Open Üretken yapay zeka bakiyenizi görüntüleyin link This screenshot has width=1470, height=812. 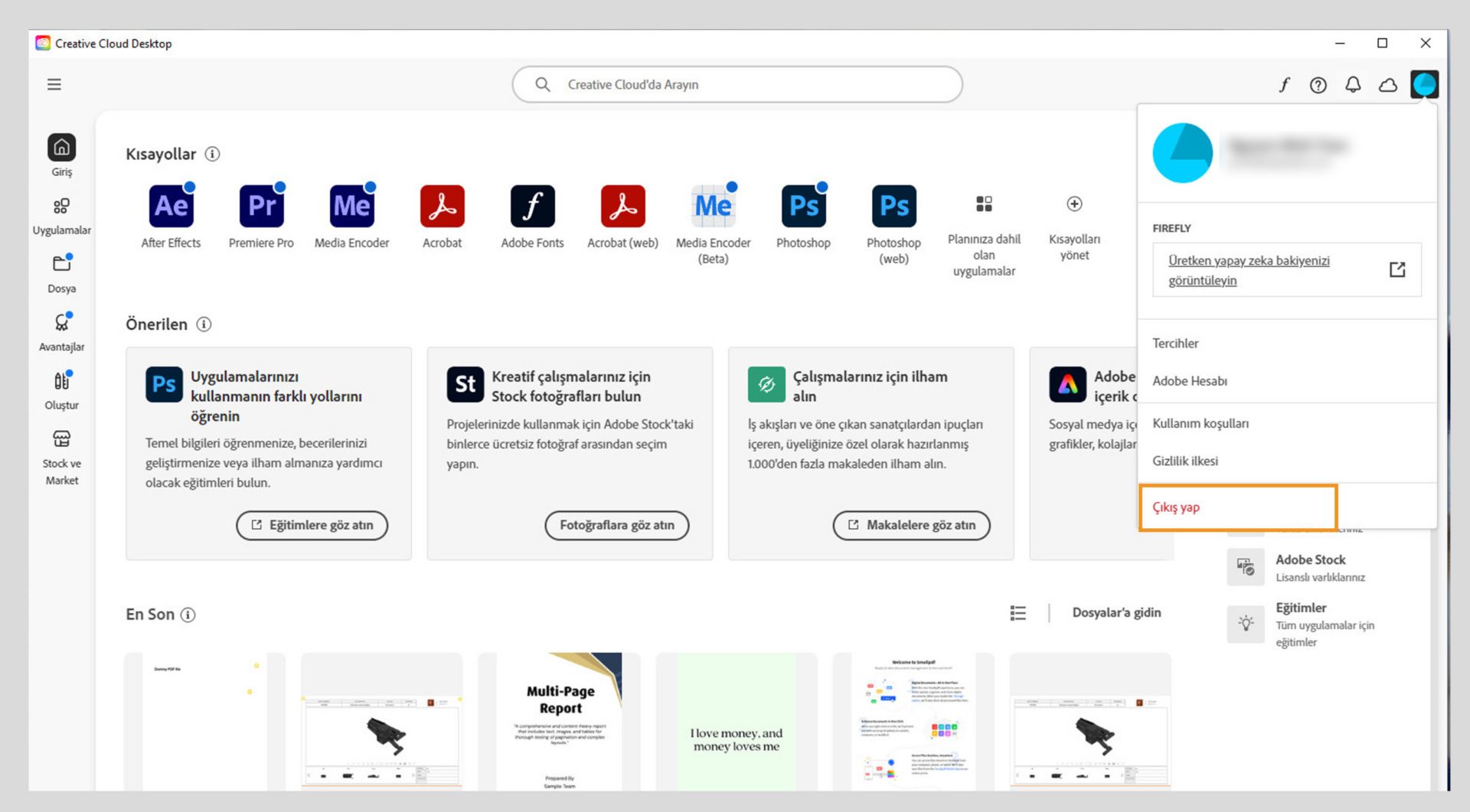(1286, 270)
